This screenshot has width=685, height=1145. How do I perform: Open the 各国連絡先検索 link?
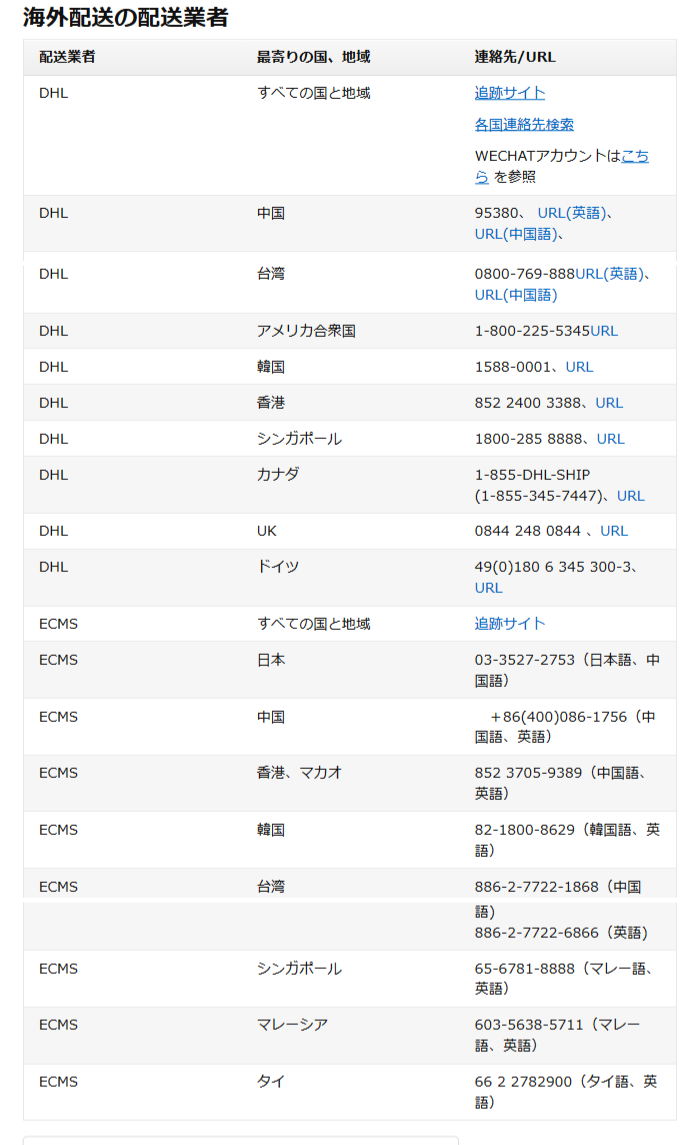524,124
